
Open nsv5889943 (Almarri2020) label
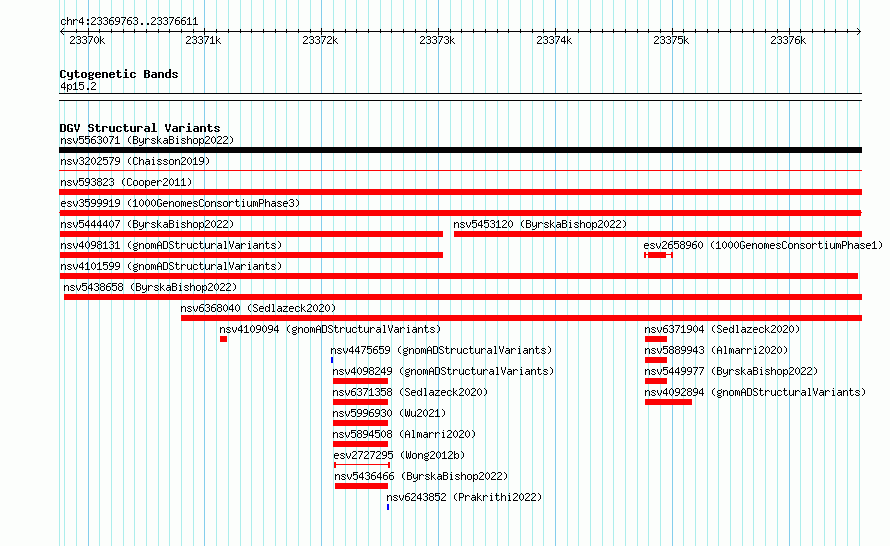point(716,350)
